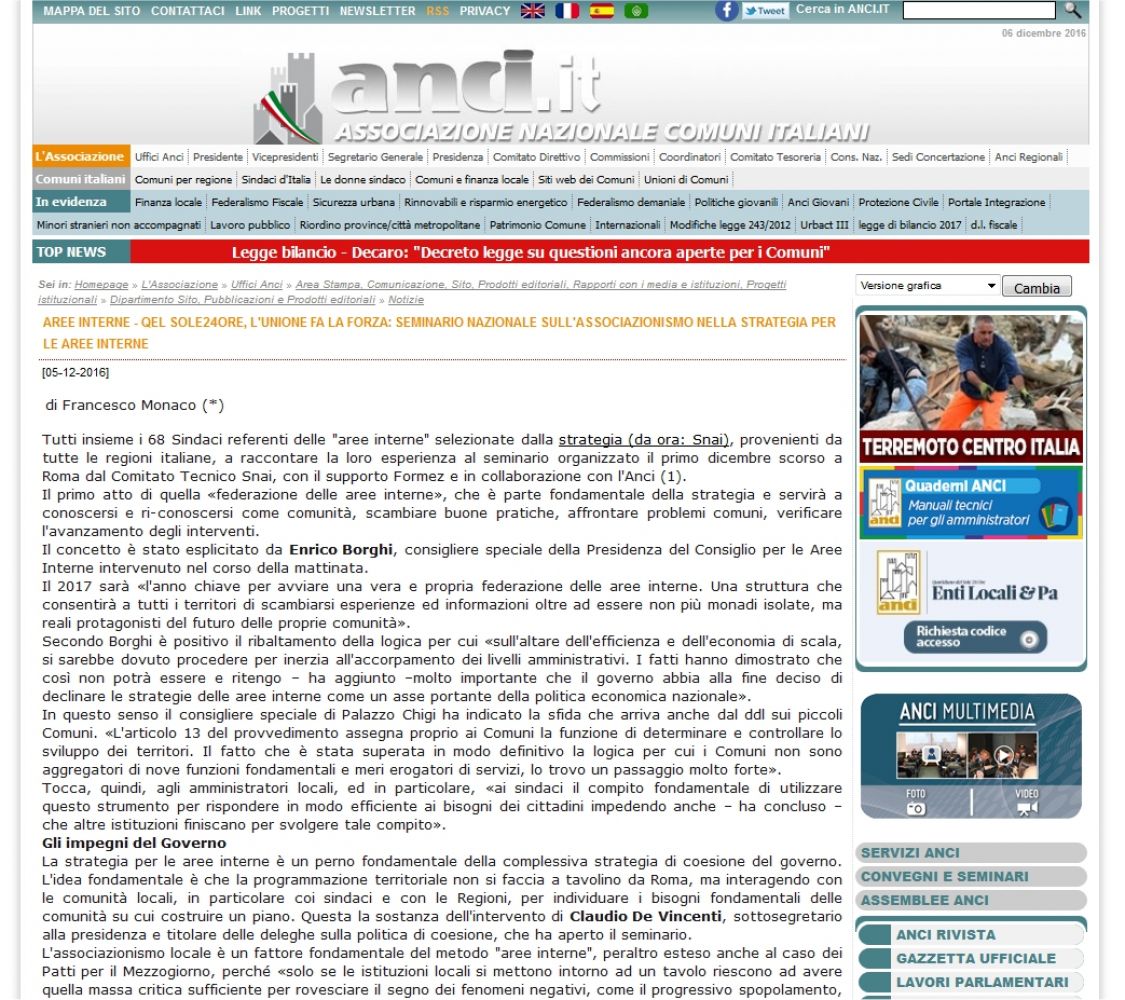Open Finanza locale menu item
This screenshot has width=1125, height=1000.
click(x=168, y=202)
